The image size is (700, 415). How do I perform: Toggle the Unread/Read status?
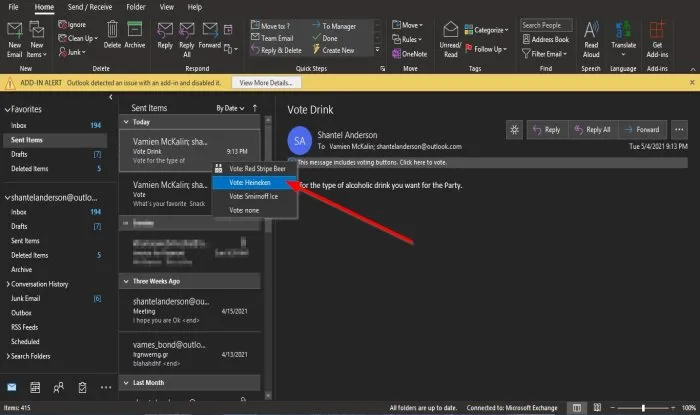pos(450,40)
